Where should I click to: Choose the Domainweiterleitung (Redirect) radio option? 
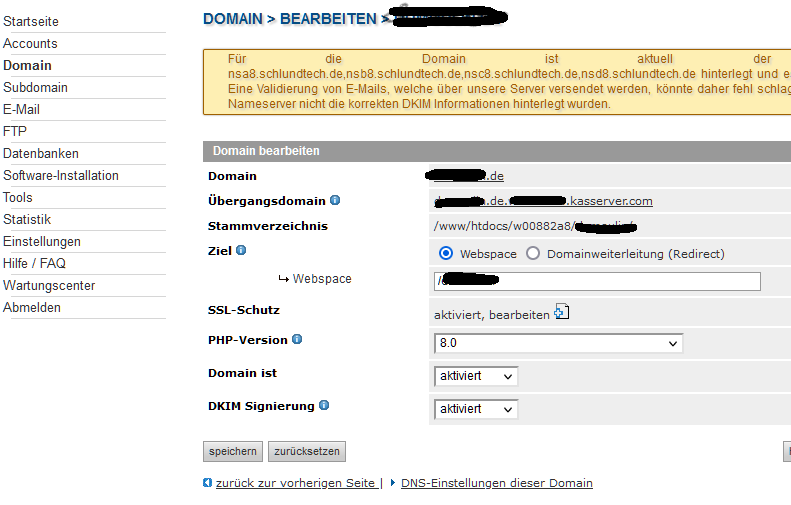[x=533, y=253]
